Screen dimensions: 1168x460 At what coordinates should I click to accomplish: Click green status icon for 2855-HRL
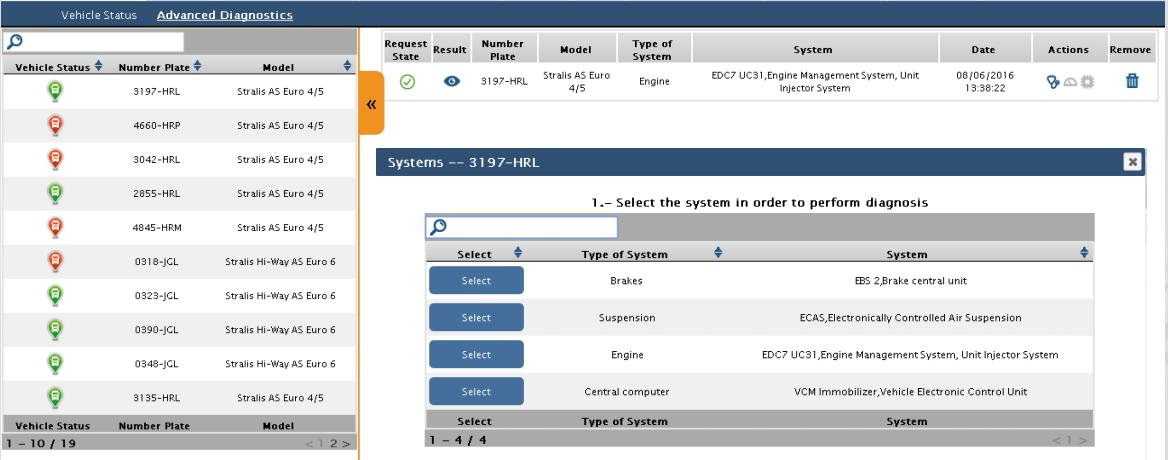click(55, 194)
